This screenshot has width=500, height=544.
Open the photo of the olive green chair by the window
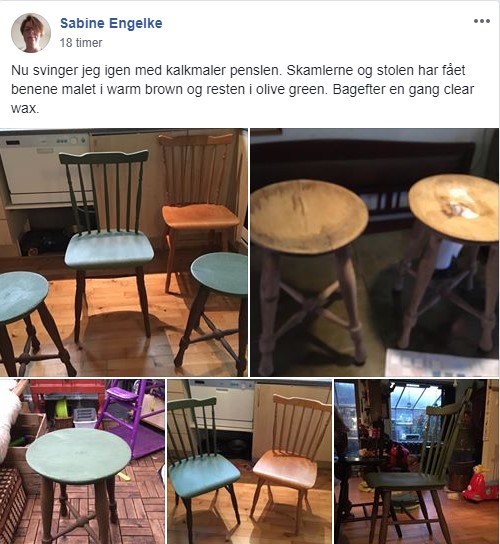click(416, 461)
